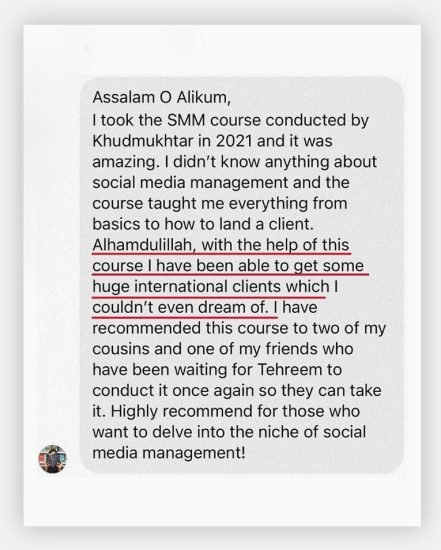
Task: Click the phrase "course taught me everything from"
Action: click(x=220, y=203)
